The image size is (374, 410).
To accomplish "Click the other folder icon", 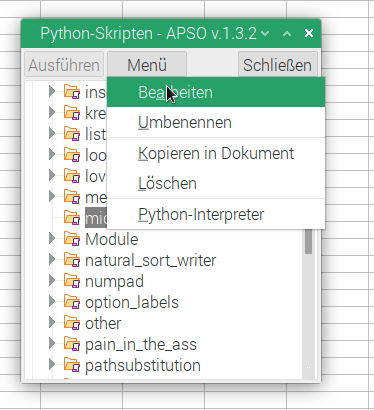I will pyautogui.click(x=72, y=323).
